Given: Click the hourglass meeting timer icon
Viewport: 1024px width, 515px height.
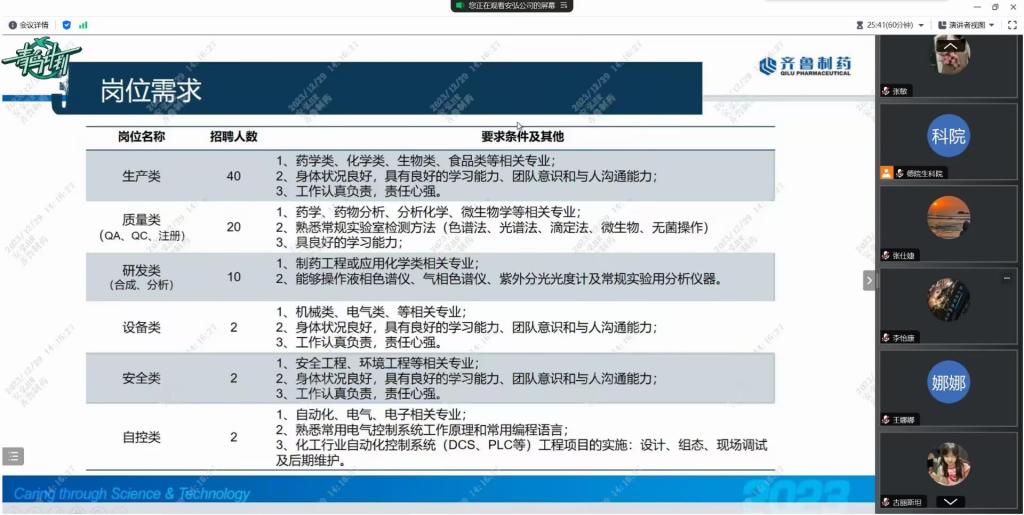Looking at the screenshot, I should pos(859,25).
